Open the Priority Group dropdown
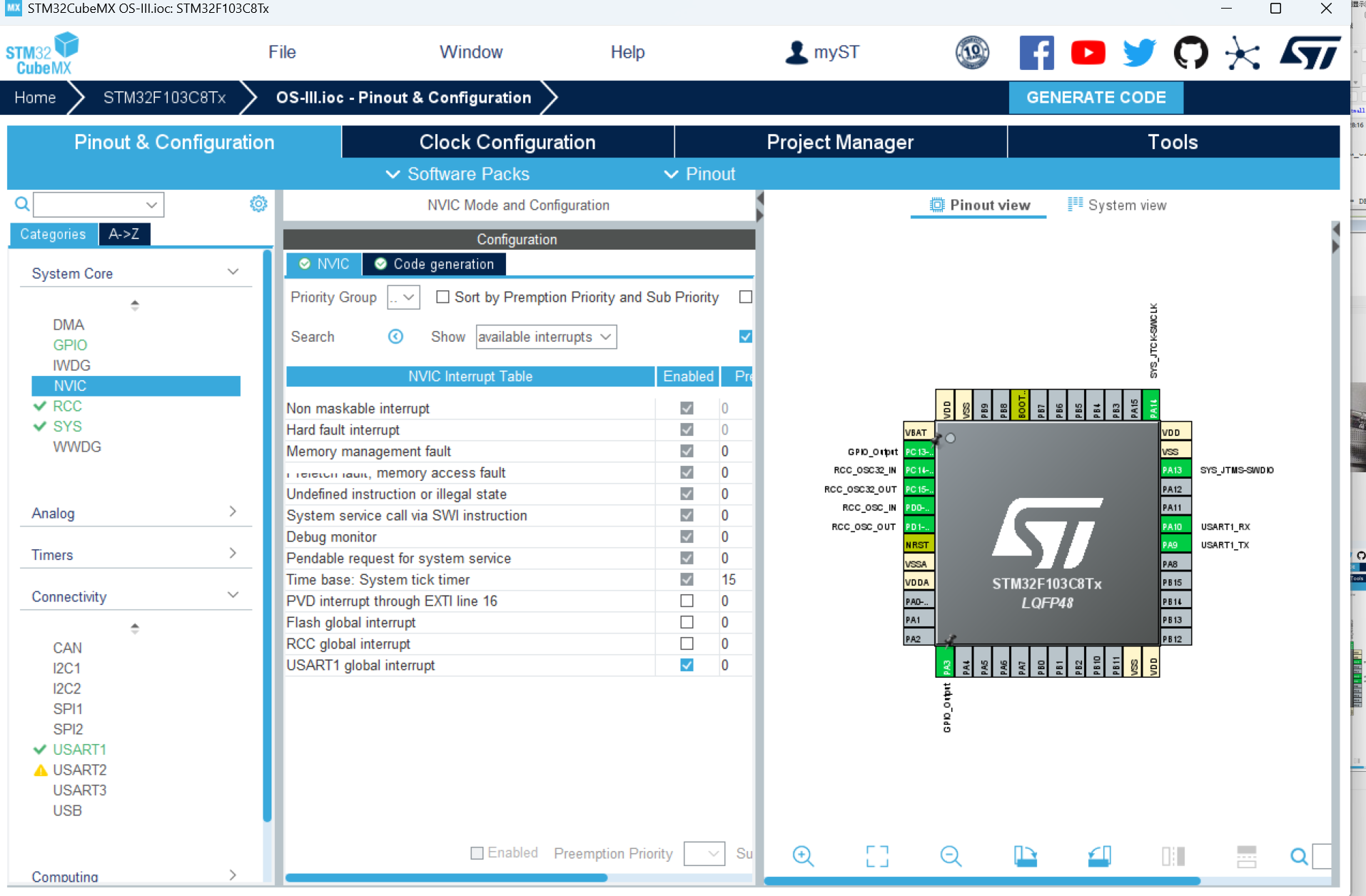The width and height of the screenshot is (1366, 896). coord(403,297)
